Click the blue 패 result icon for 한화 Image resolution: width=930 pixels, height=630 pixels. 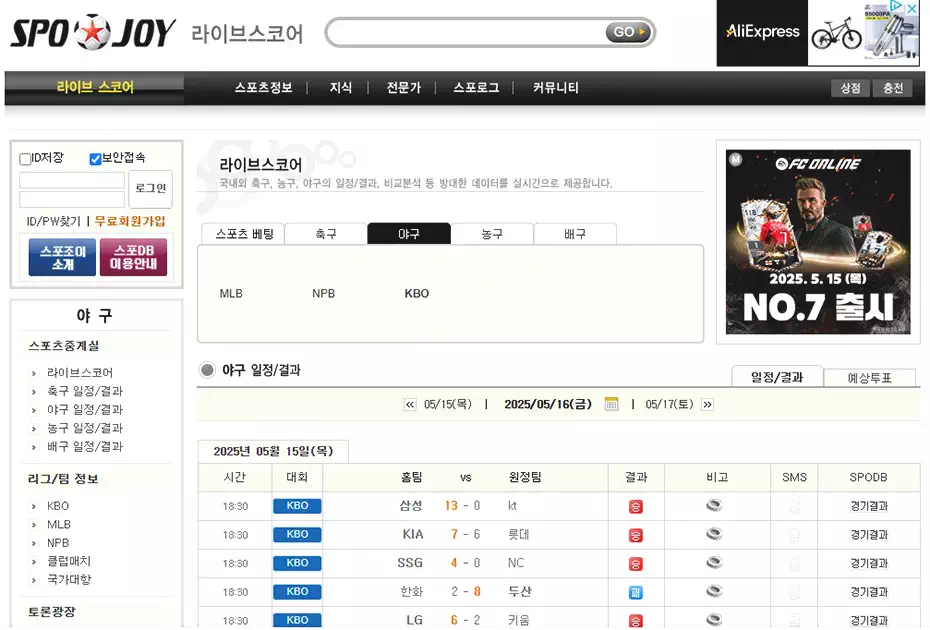636,591
